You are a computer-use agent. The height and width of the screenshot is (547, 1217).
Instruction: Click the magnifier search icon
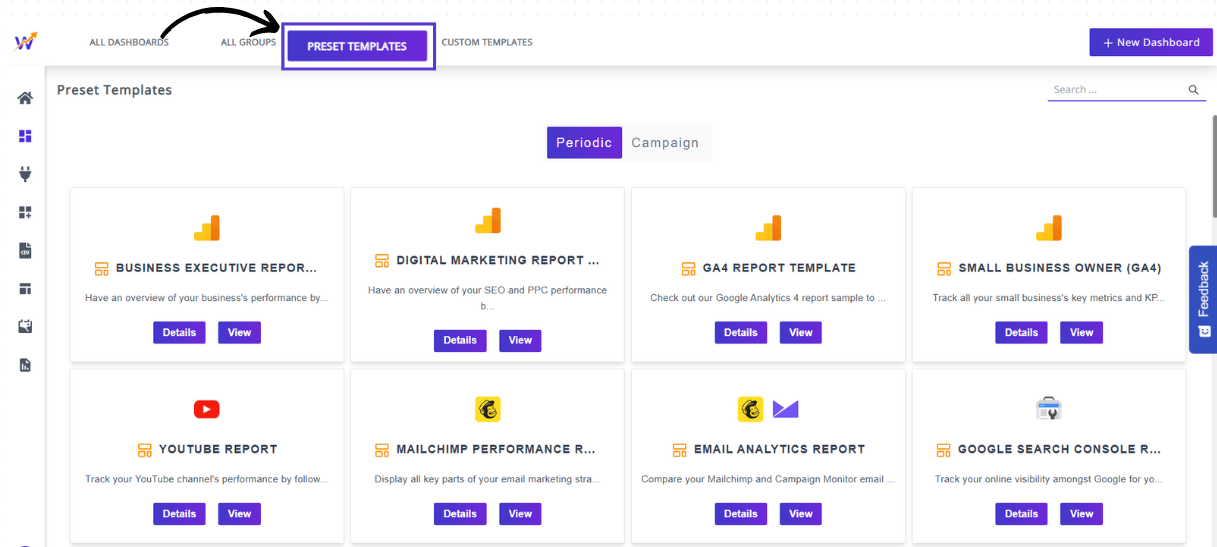(1193, 90)
